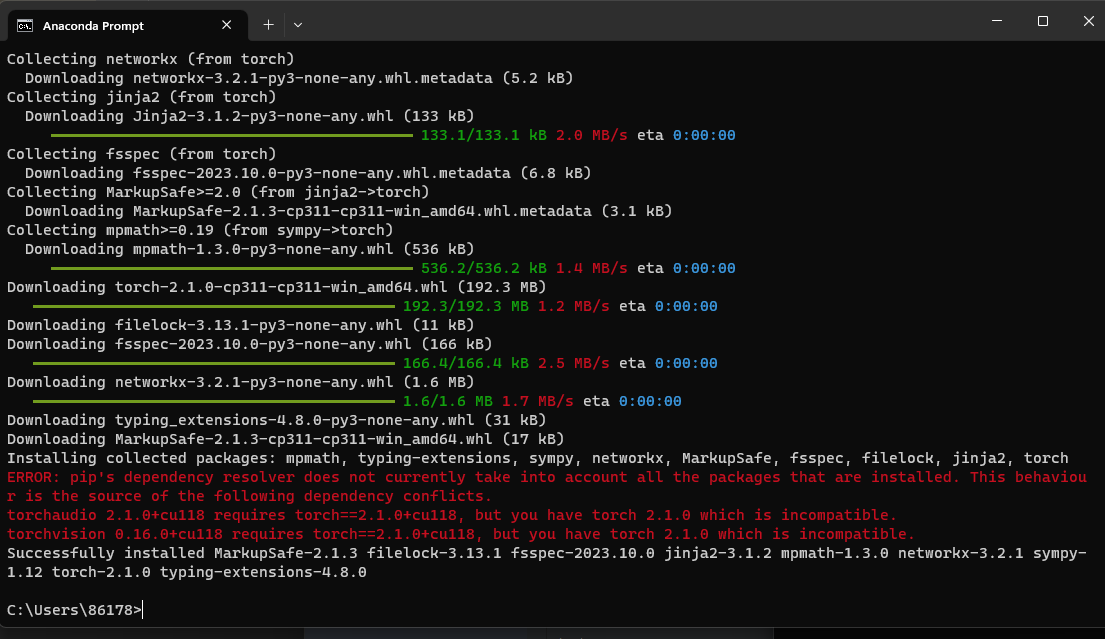This screenshot has width=1105, height=639.
Task: Click 'Downloading Jinja2-3.1.2-py3-none-any.whl (133 kB)' text
Action: click(249, 116)
